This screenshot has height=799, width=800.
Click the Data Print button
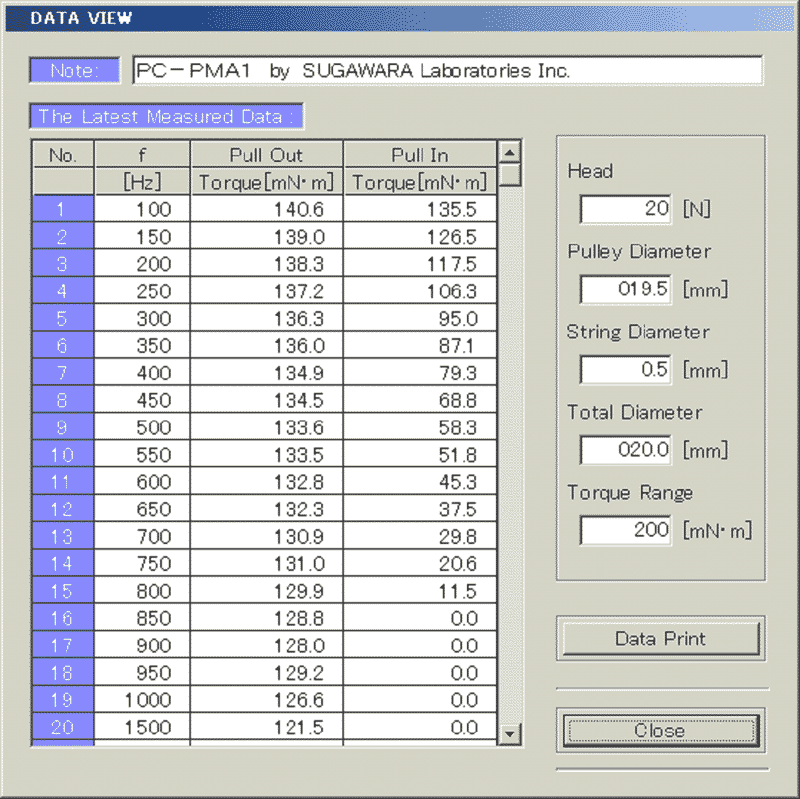click(x=660, y=638)
